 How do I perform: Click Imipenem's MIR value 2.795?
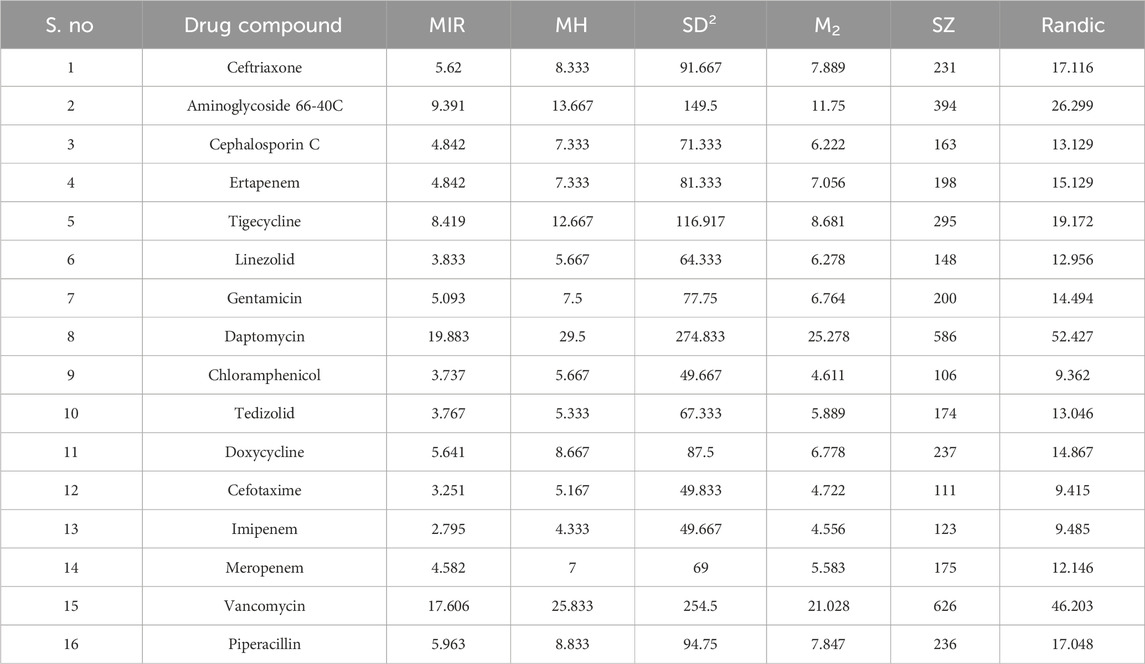click(x=443, y=529)
